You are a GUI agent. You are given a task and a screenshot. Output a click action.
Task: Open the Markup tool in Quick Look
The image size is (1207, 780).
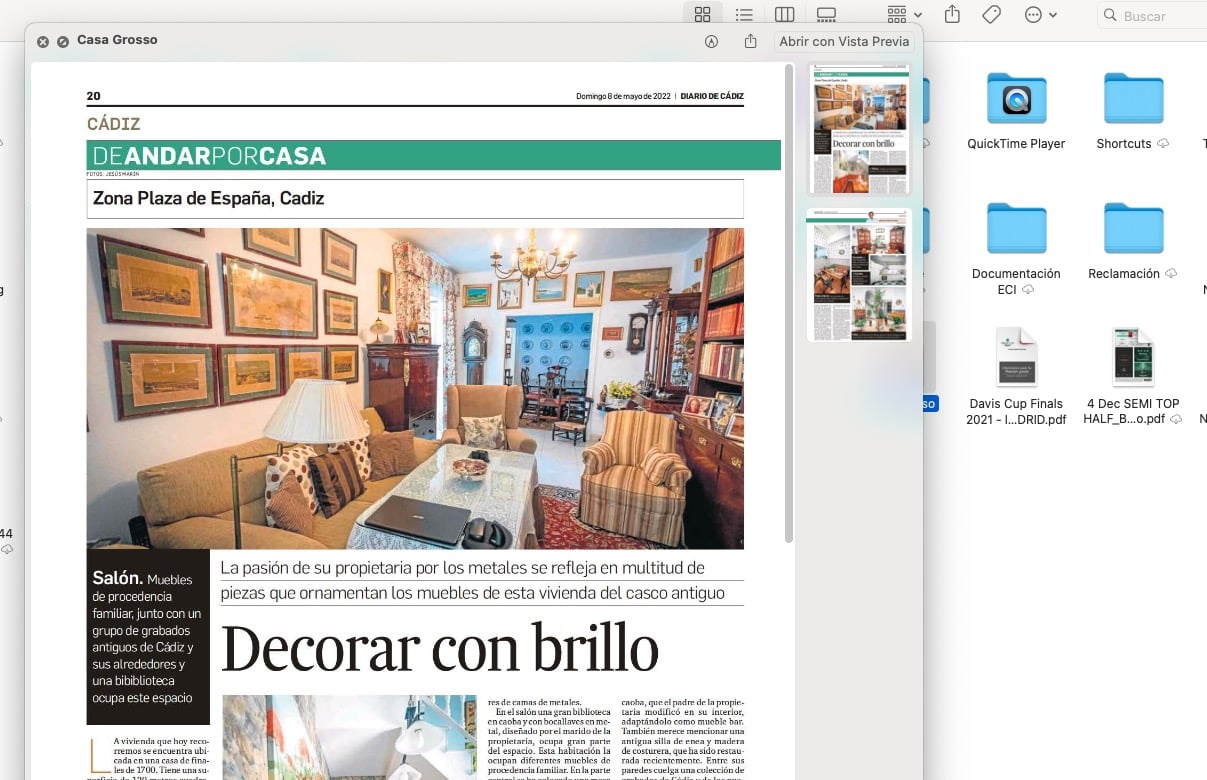[712, 41]
